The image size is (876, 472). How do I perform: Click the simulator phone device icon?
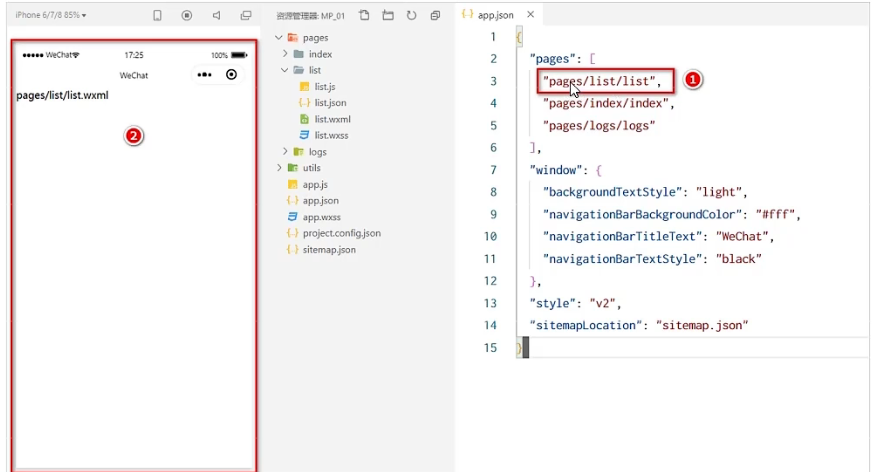pyautogui.click(x=157, y=16)
